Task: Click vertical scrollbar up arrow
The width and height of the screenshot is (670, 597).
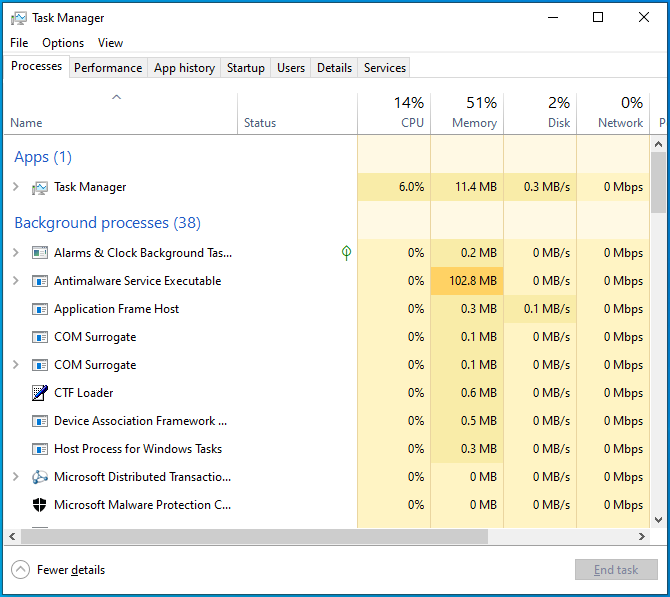Action: coord(658,144)
